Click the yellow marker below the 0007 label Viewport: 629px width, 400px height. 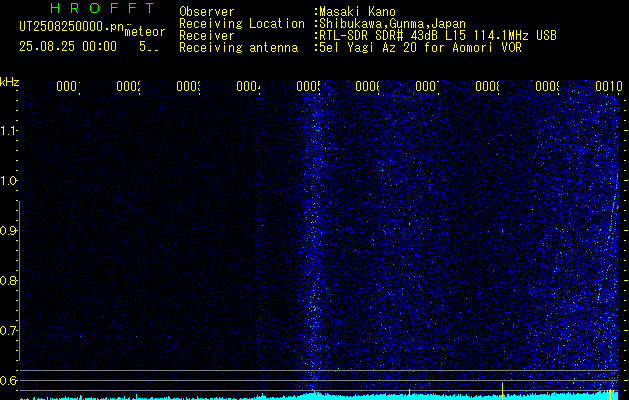[409, 394]
